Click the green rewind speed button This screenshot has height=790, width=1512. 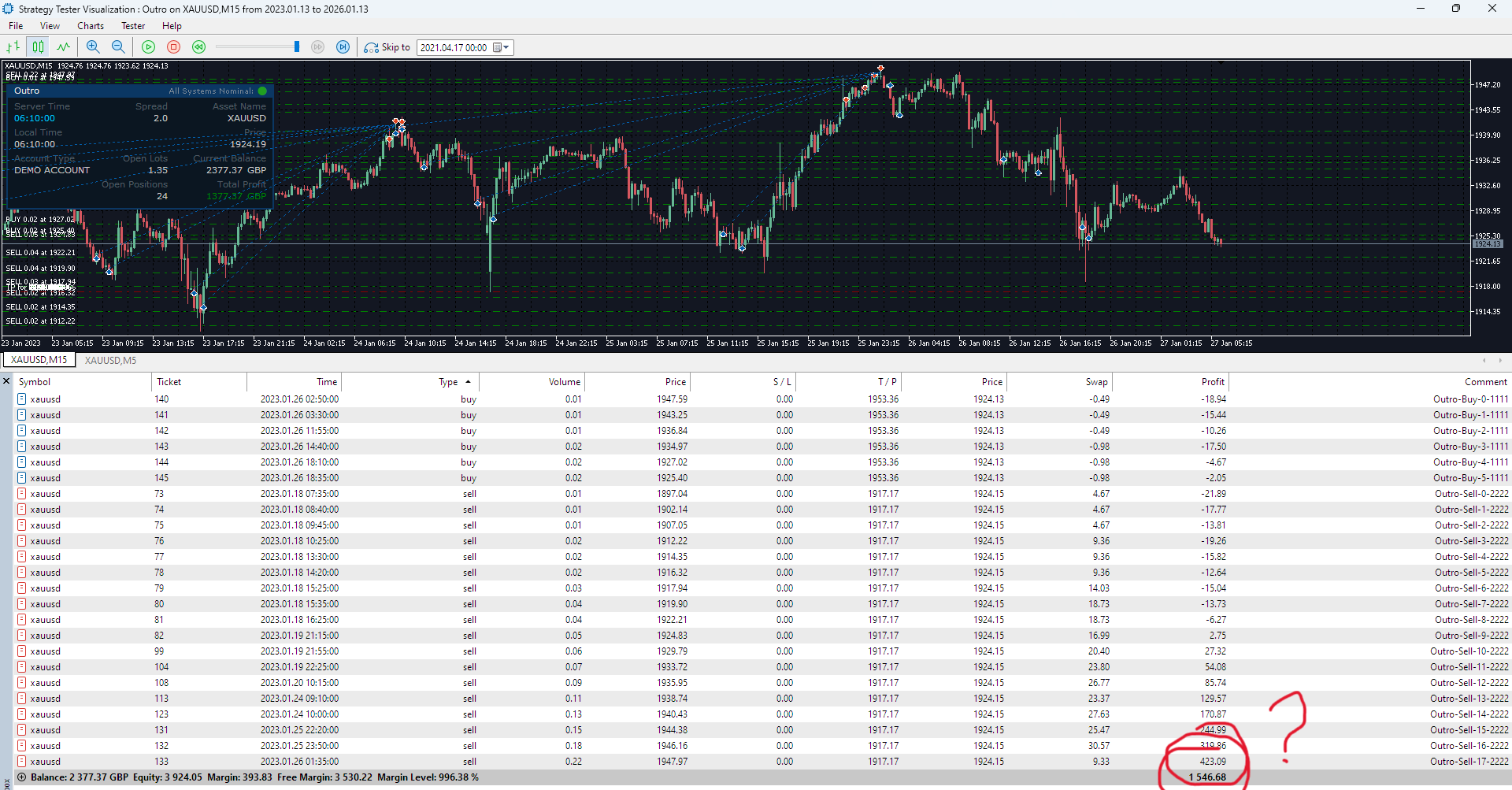coord(199,47)
